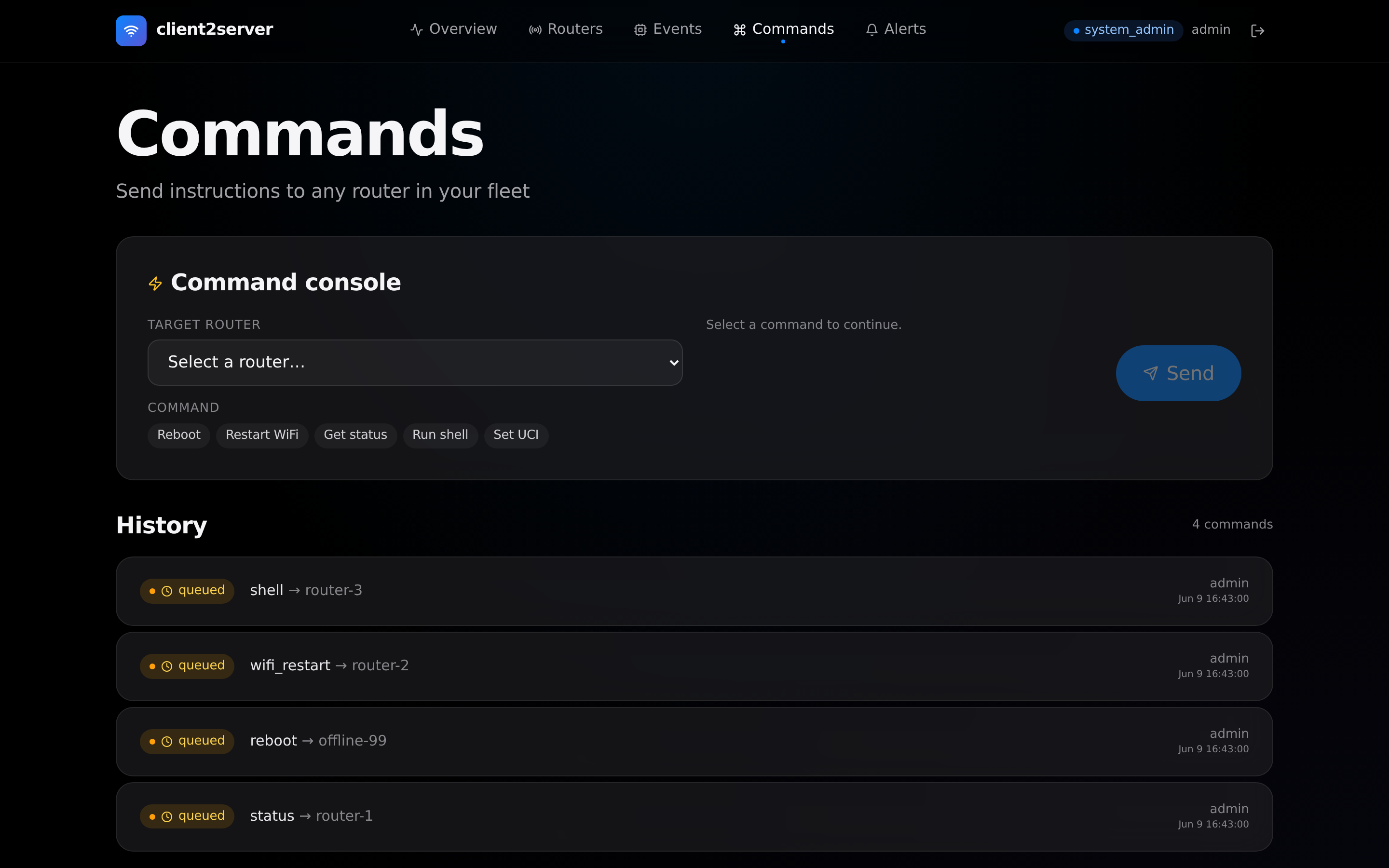Click the system_admin role badge
Screen dimensions: 1389x868
coord(1123,30)
